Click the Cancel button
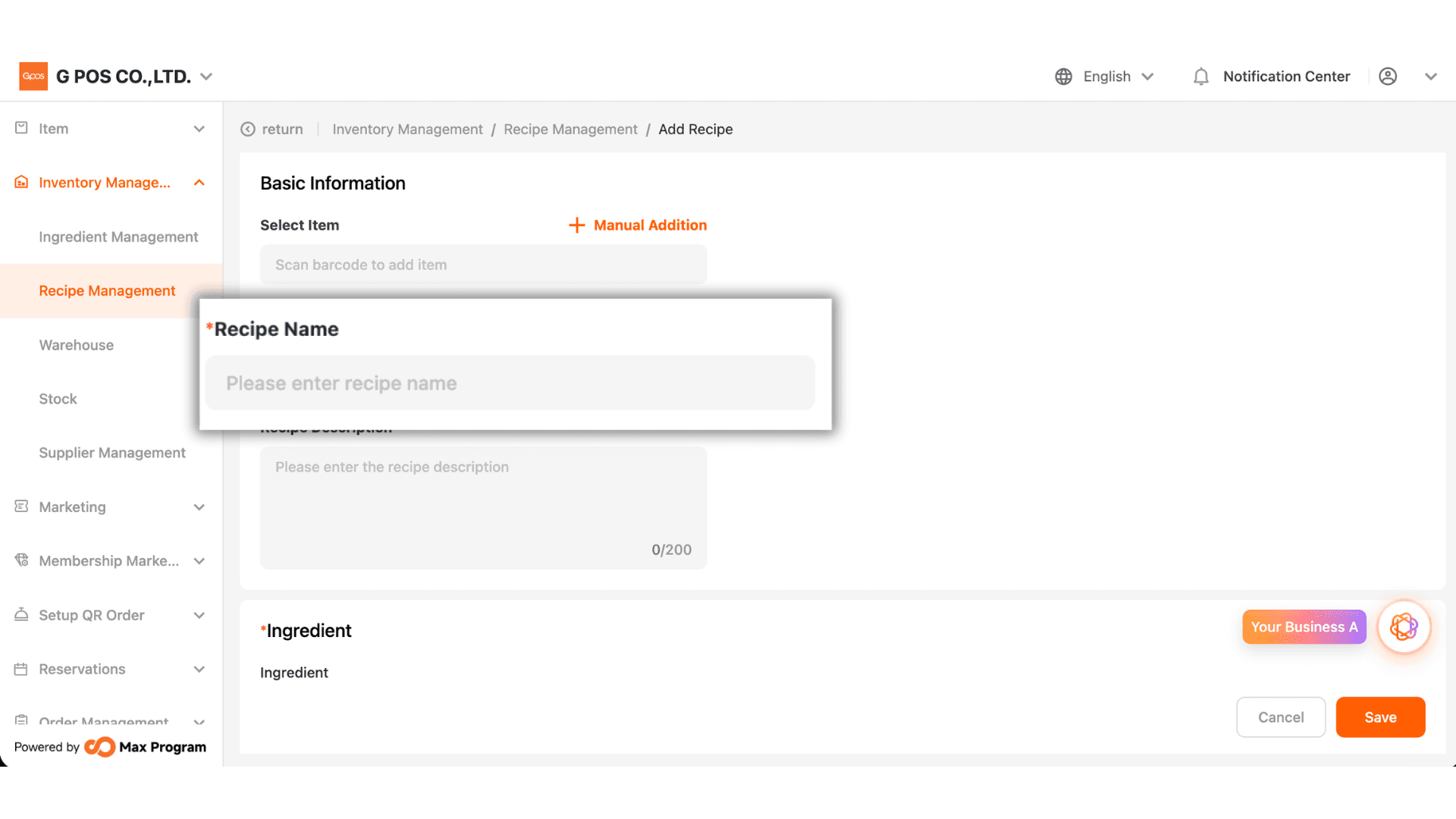This screenshot has height=819, width=1456. [1281, 717]
